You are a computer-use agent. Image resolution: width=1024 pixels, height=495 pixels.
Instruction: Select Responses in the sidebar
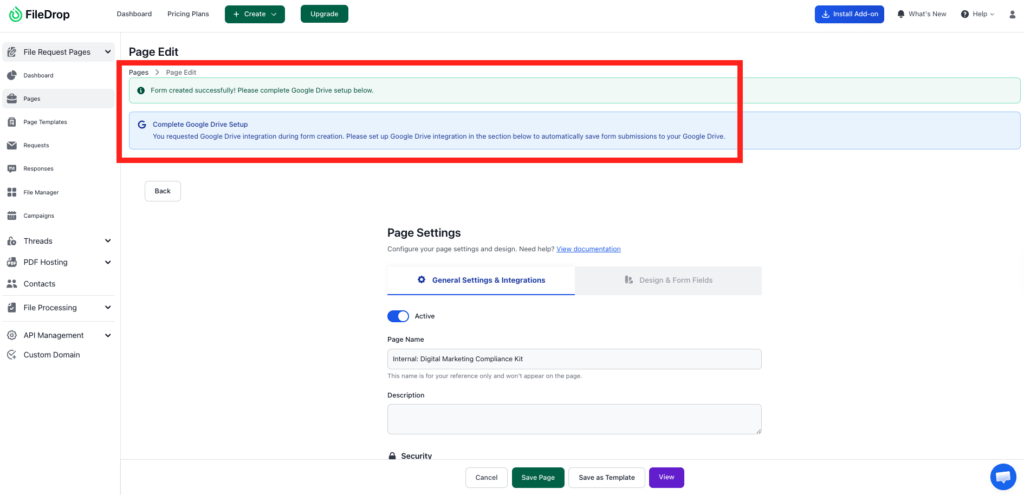[58, 168]
